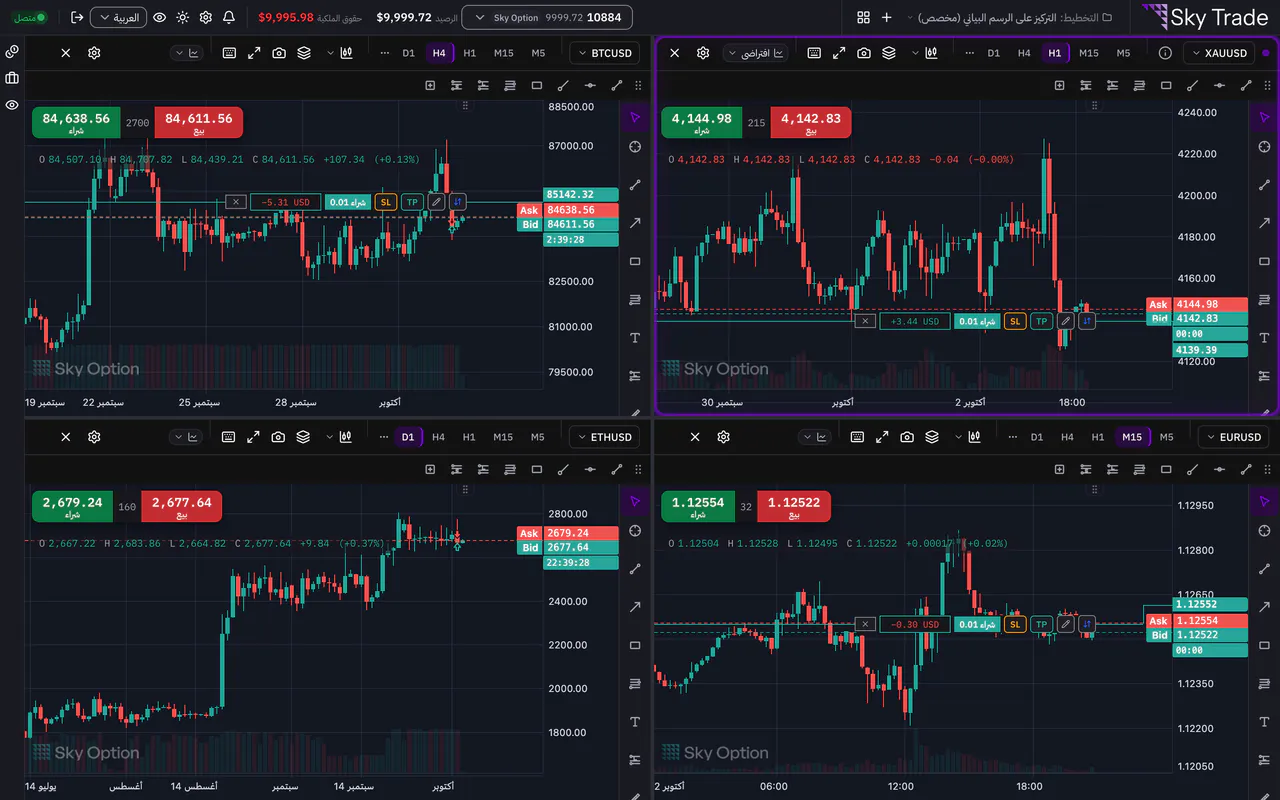The image size is (1280, 800).
Task: Open the ETHUSD symbol dropdown
Action: 605,437
